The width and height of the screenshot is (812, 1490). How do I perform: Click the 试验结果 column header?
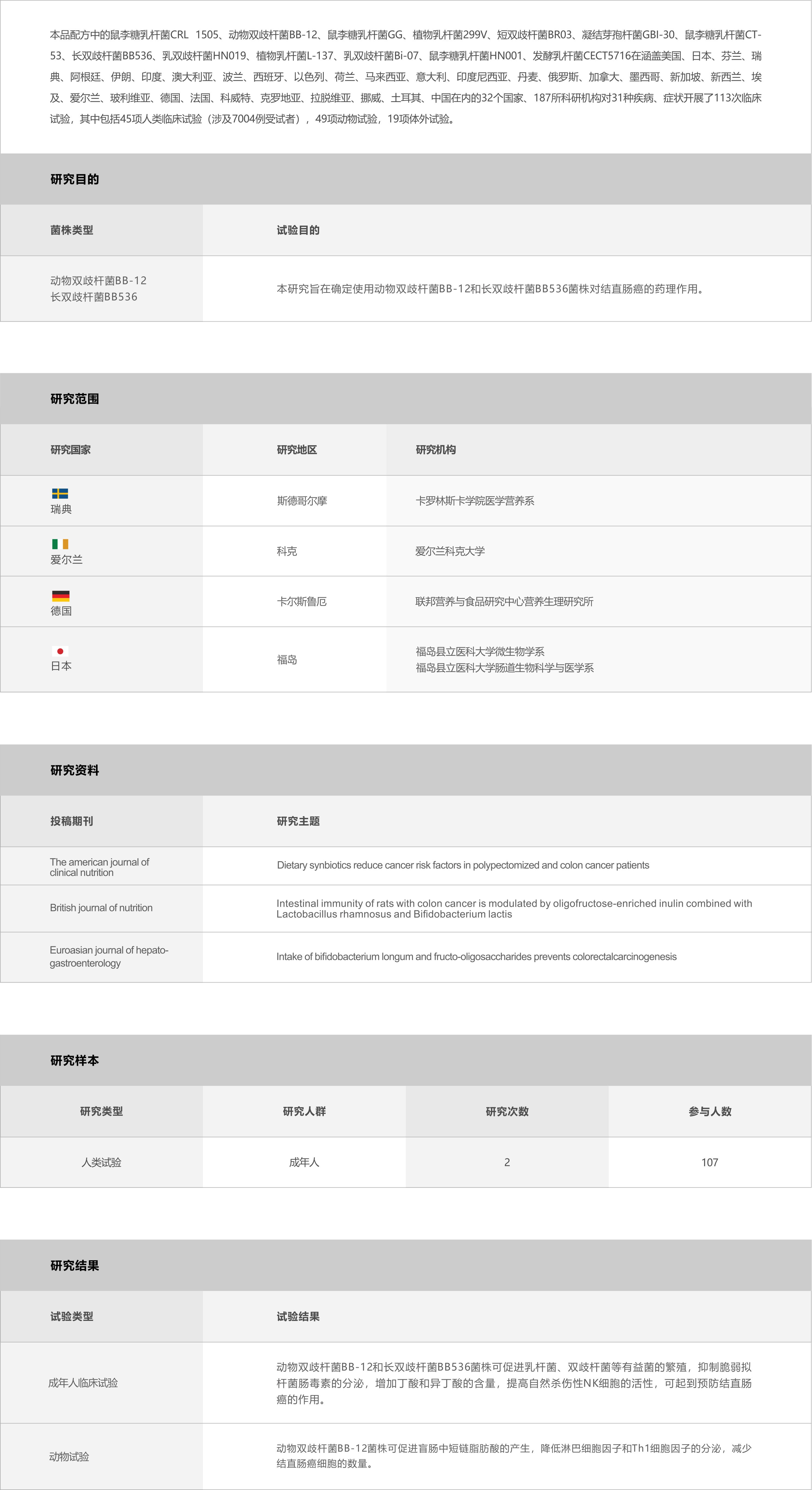coord(298,1316)
